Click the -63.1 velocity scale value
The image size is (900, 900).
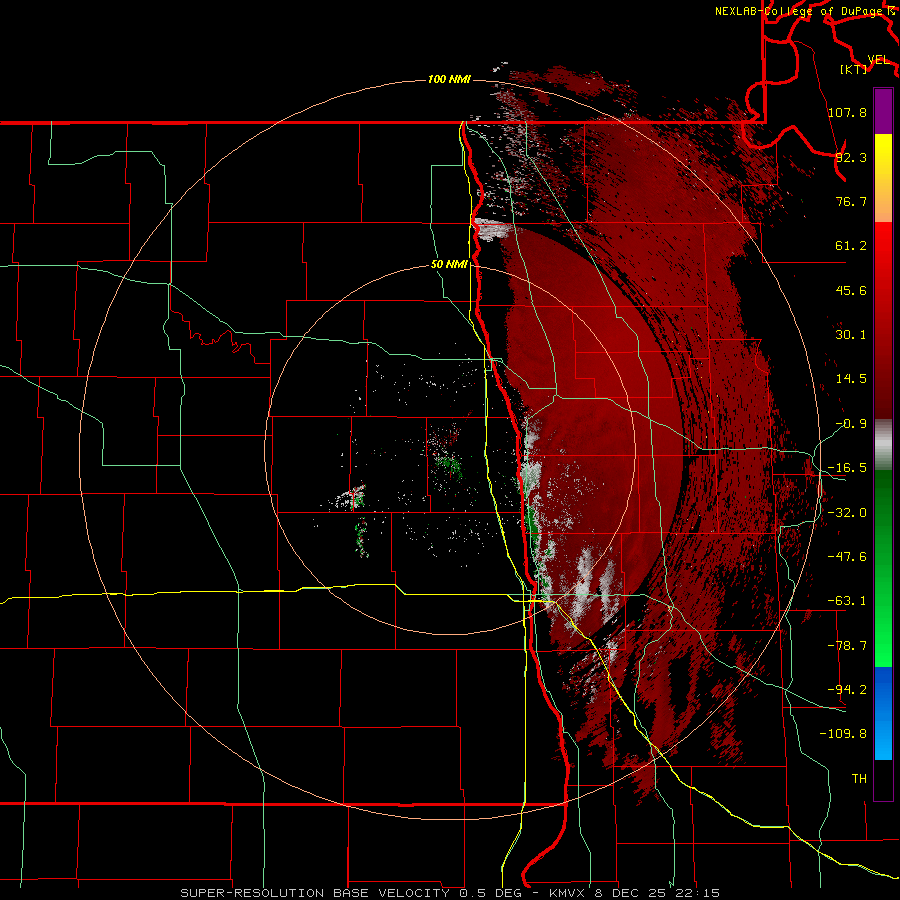tap(847, 601)
